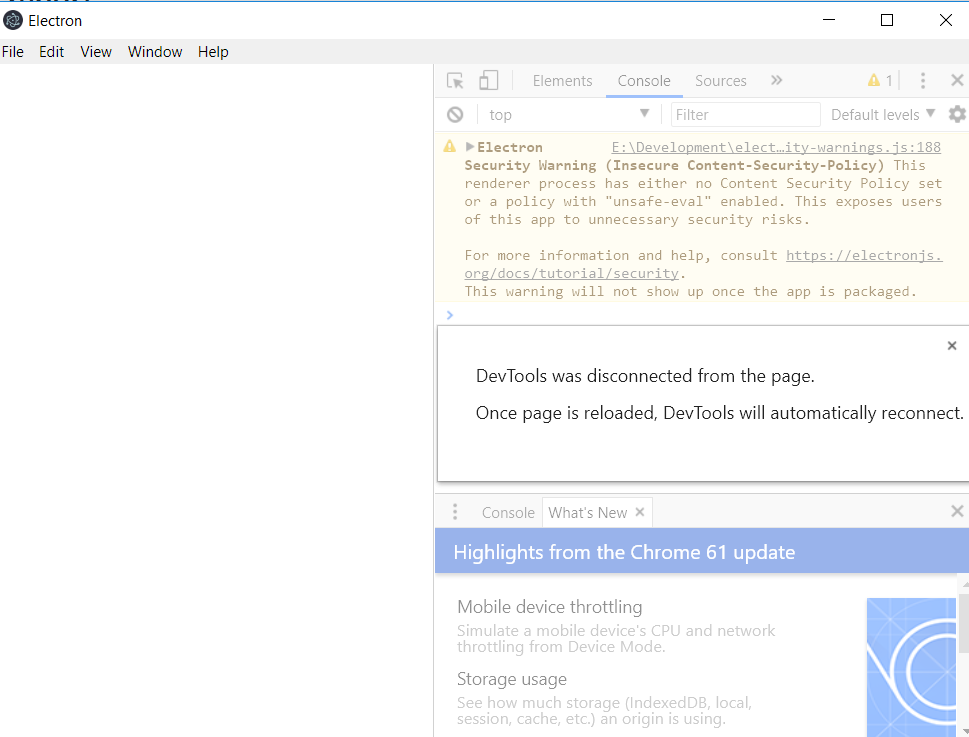Open the File menu
The height and width of the screenshot is (737, 969).
(x=13, y=52)
